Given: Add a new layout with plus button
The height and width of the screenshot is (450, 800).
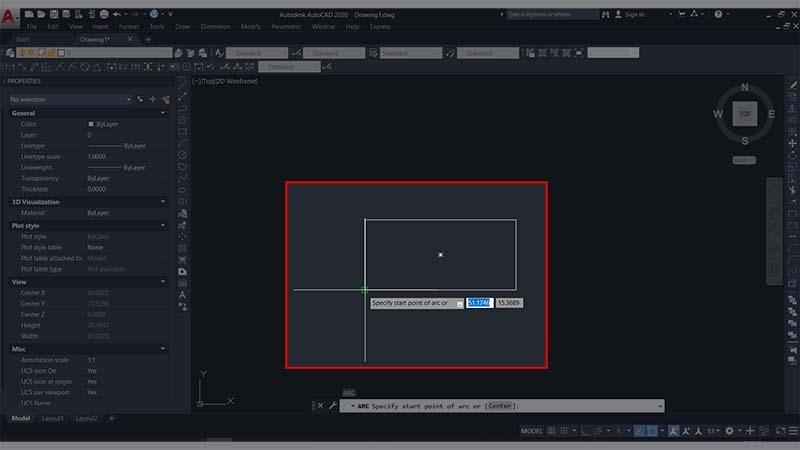Looking at the screenshot, I should tap(112, 418).
